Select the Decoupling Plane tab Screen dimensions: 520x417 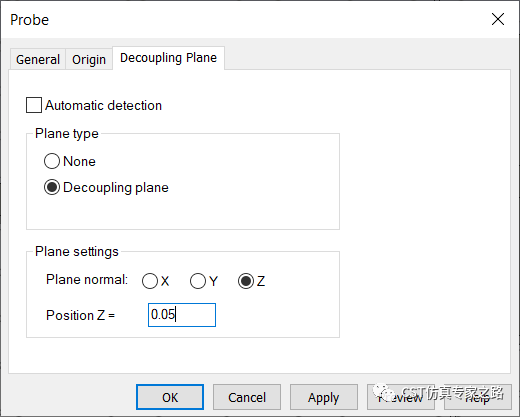168,58
